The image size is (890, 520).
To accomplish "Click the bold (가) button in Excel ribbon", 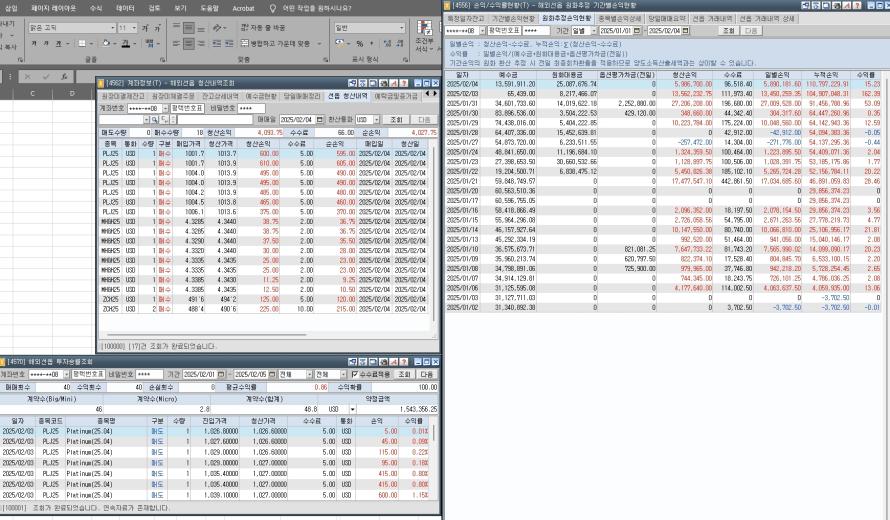I will 34,43.
